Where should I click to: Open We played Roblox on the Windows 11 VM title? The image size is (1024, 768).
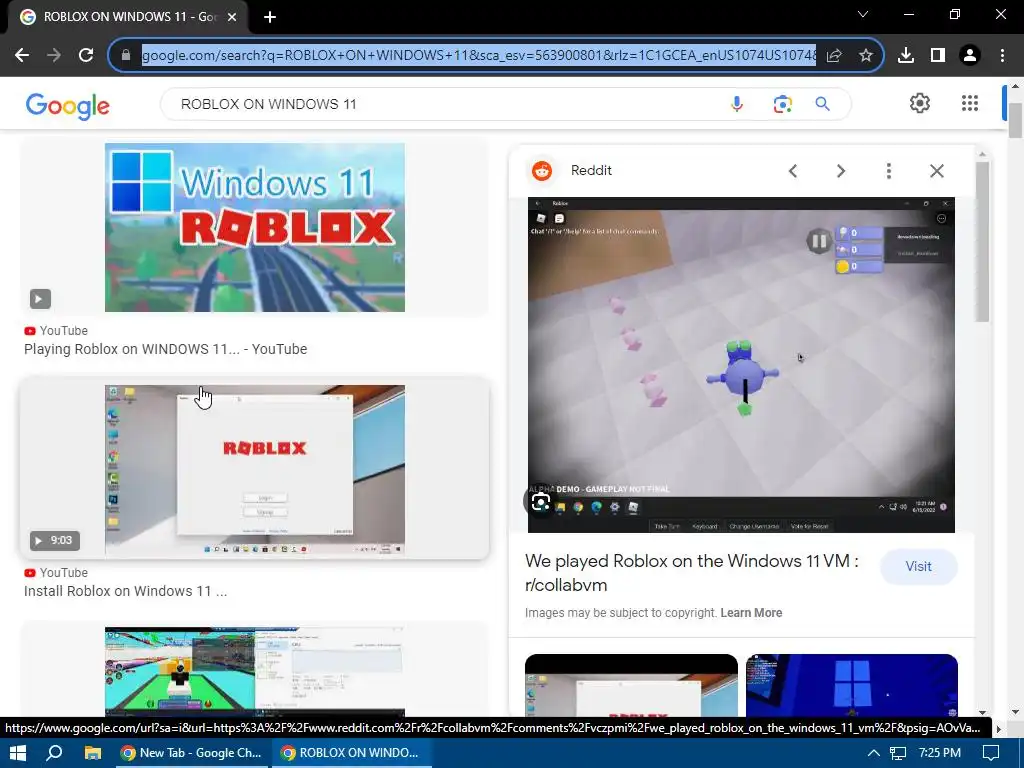click(692, 573)
